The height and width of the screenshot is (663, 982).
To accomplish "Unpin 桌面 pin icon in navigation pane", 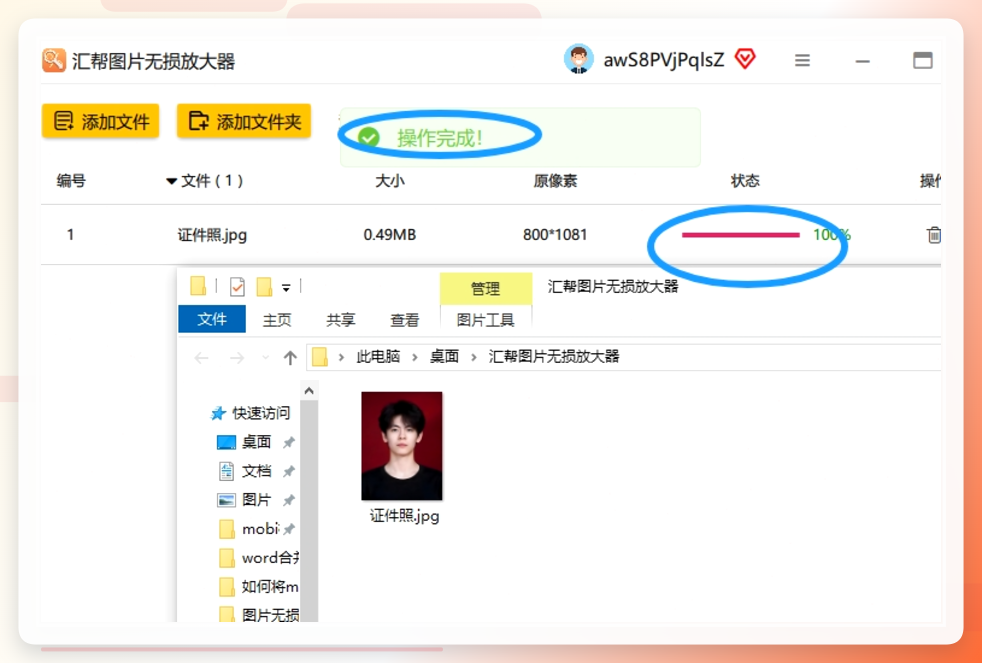I will [x=288, y=443].
